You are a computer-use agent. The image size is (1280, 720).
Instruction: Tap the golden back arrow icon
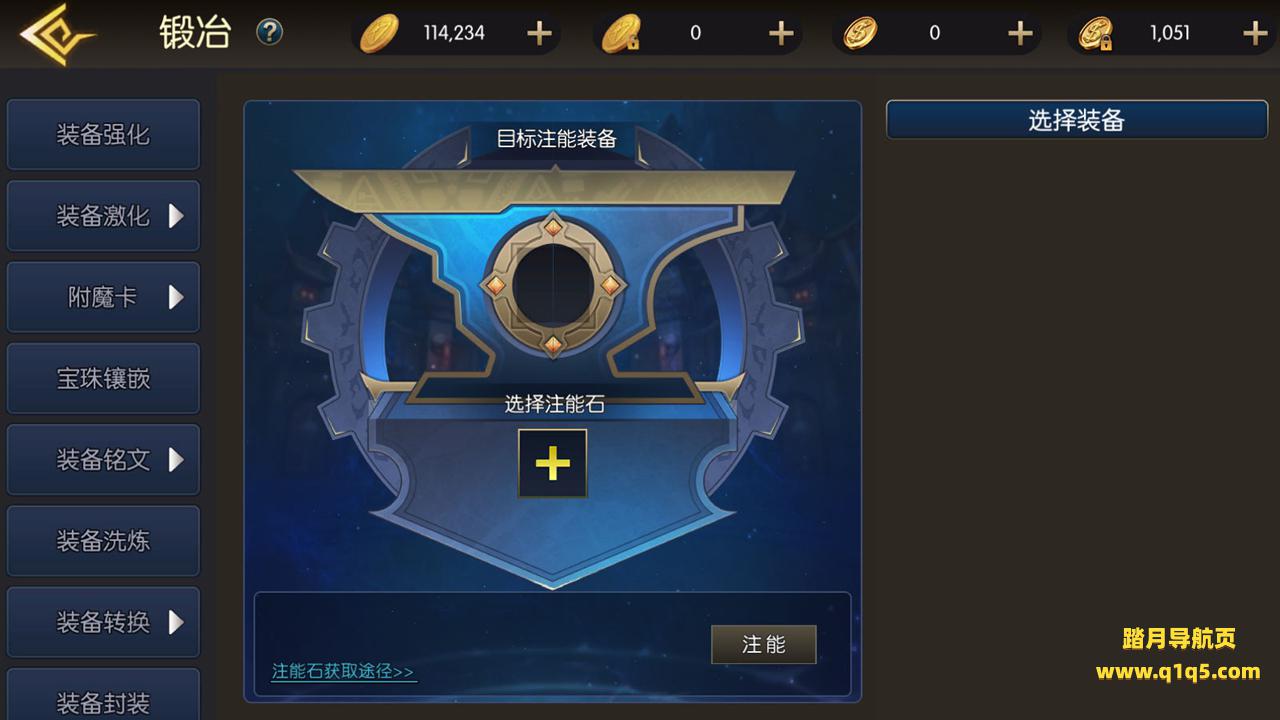click(57, 34)
